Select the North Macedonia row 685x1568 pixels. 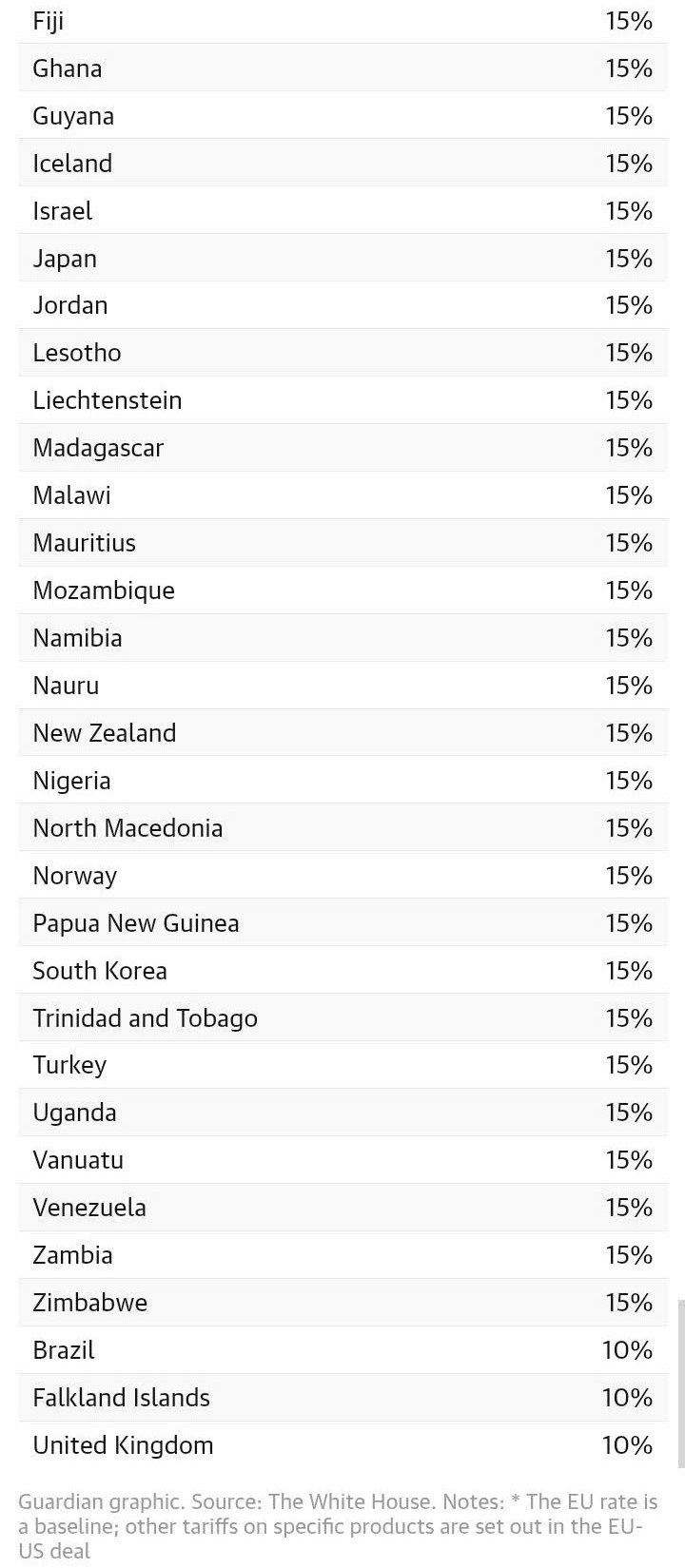pyautogui.click(x=342, y=828)
